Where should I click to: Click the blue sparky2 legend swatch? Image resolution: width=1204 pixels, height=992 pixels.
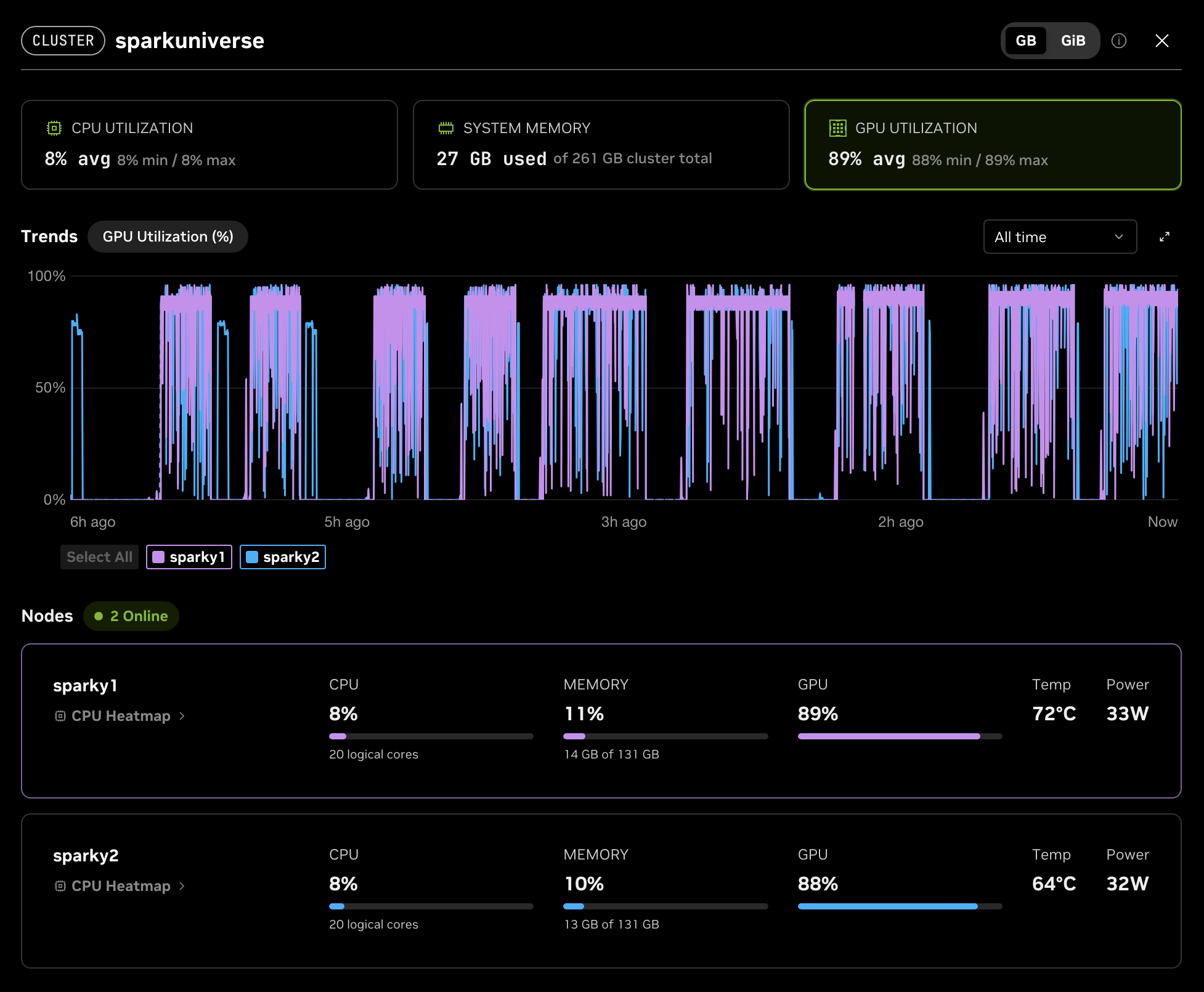(252, 557)
